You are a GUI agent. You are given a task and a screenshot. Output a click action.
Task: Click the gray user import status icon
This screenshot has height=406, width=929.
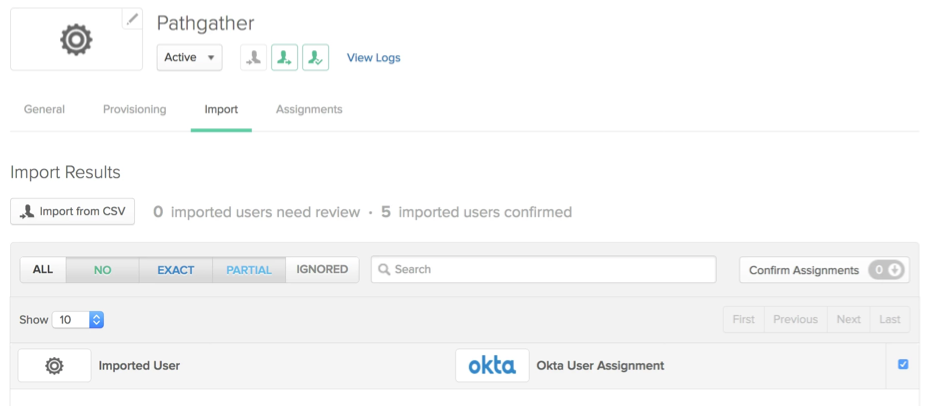(x=254, y=58)
